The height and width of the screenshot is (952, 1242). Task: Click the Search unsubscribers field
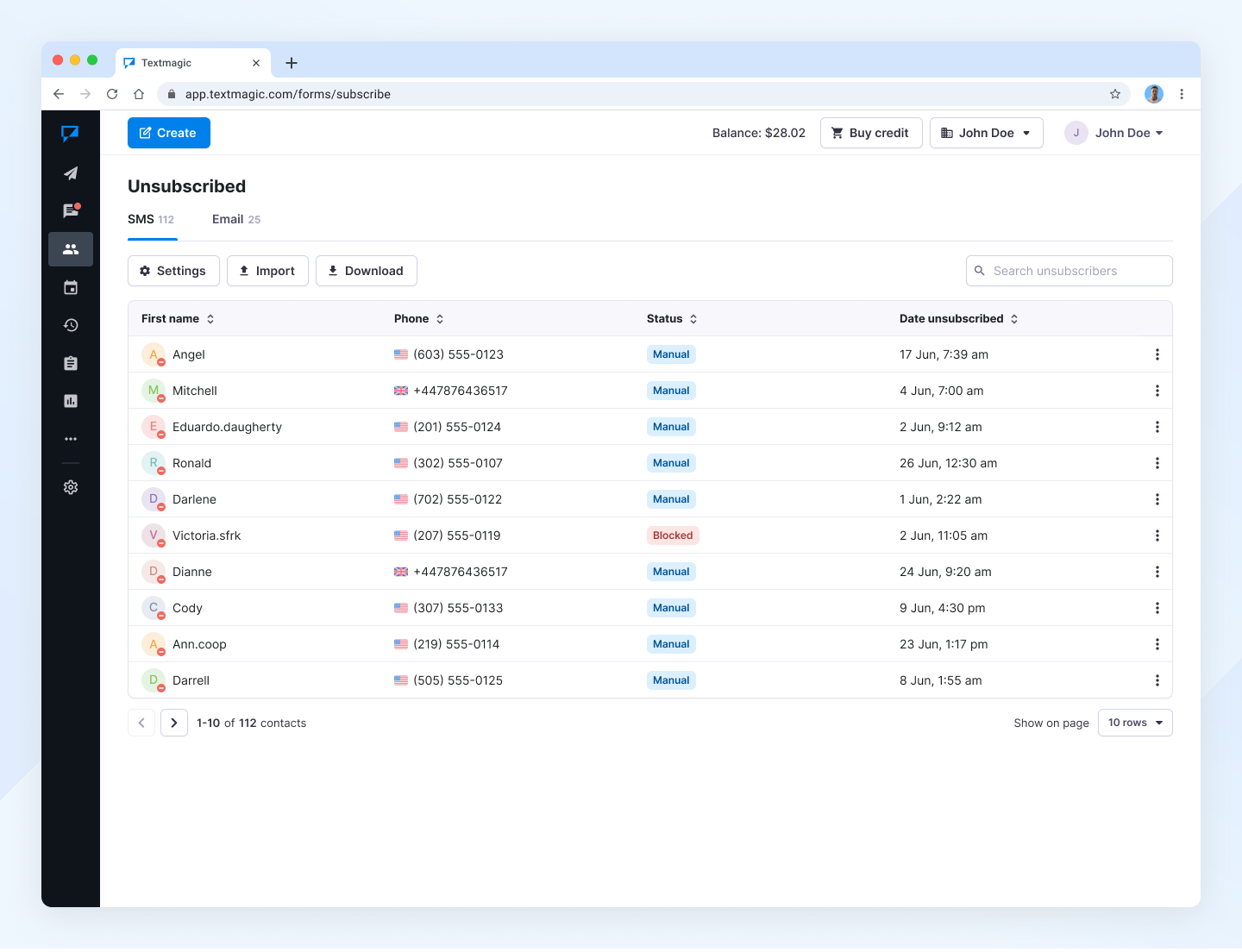coord(1069,271)
